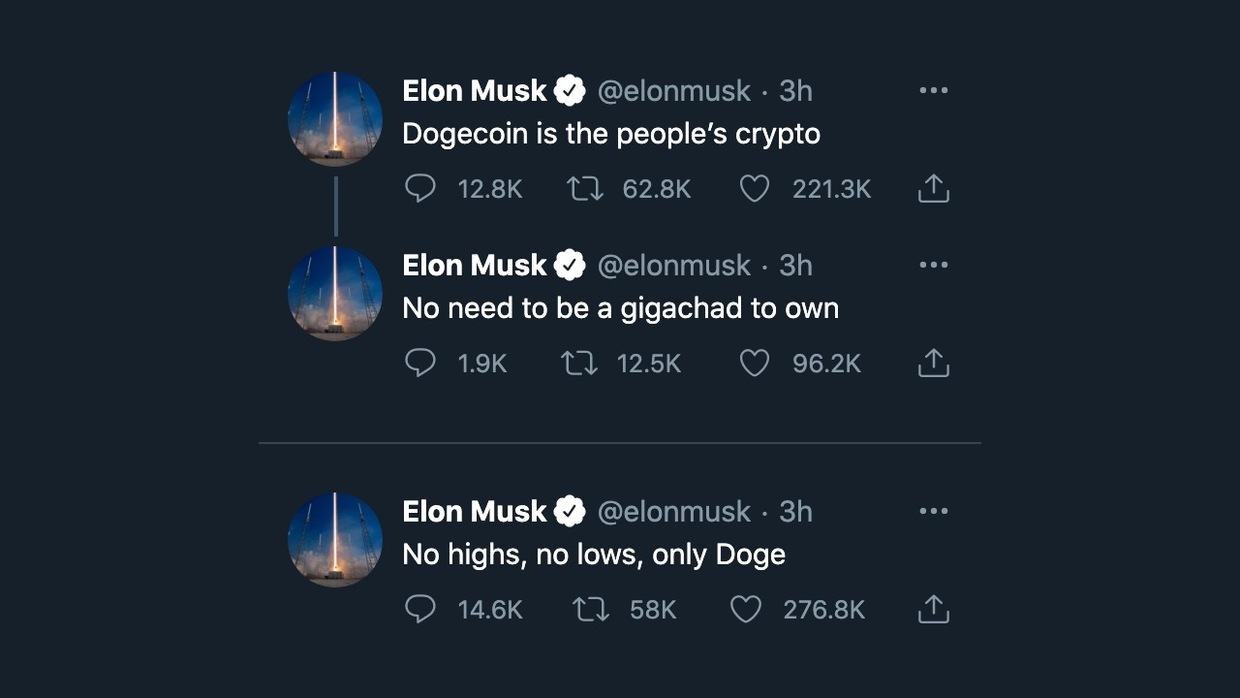Viewport: 1240px width, 698px height.
Task: Share the "No need to be a gigachad" tweet
Action: pos(933,363)
